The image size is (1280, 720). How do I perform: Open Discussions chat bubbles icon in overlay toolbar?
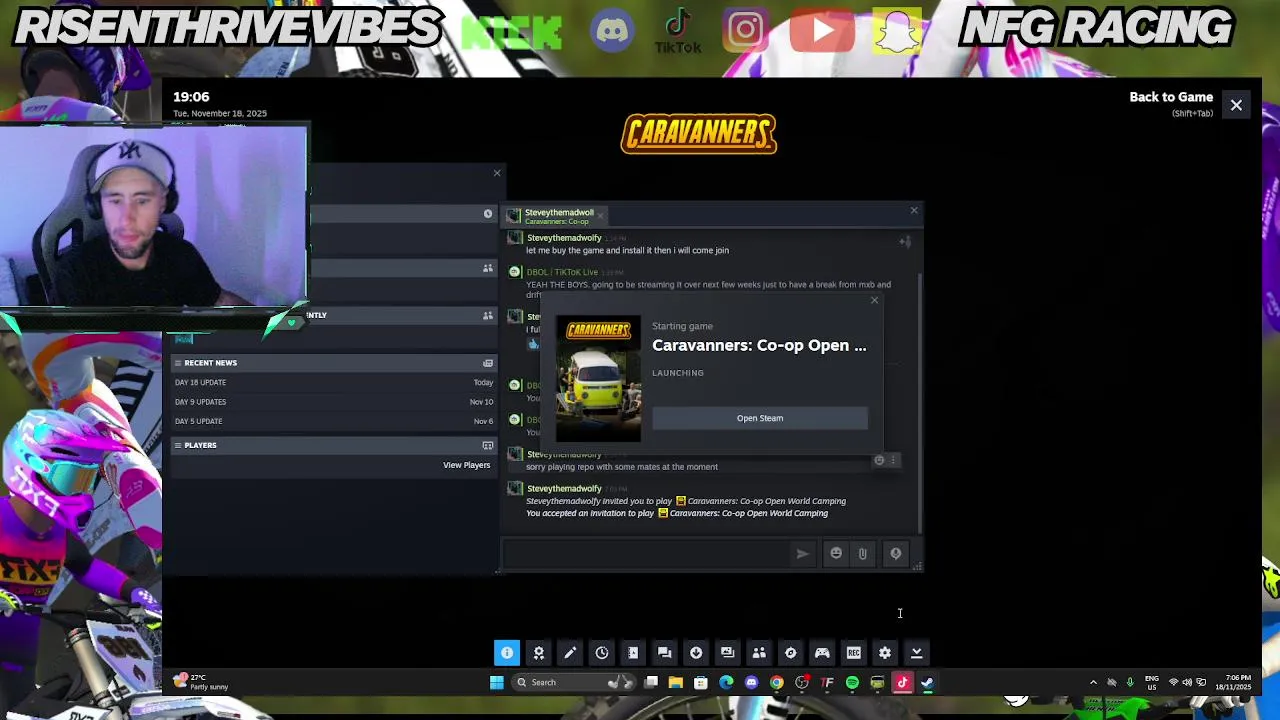[665, 653]
